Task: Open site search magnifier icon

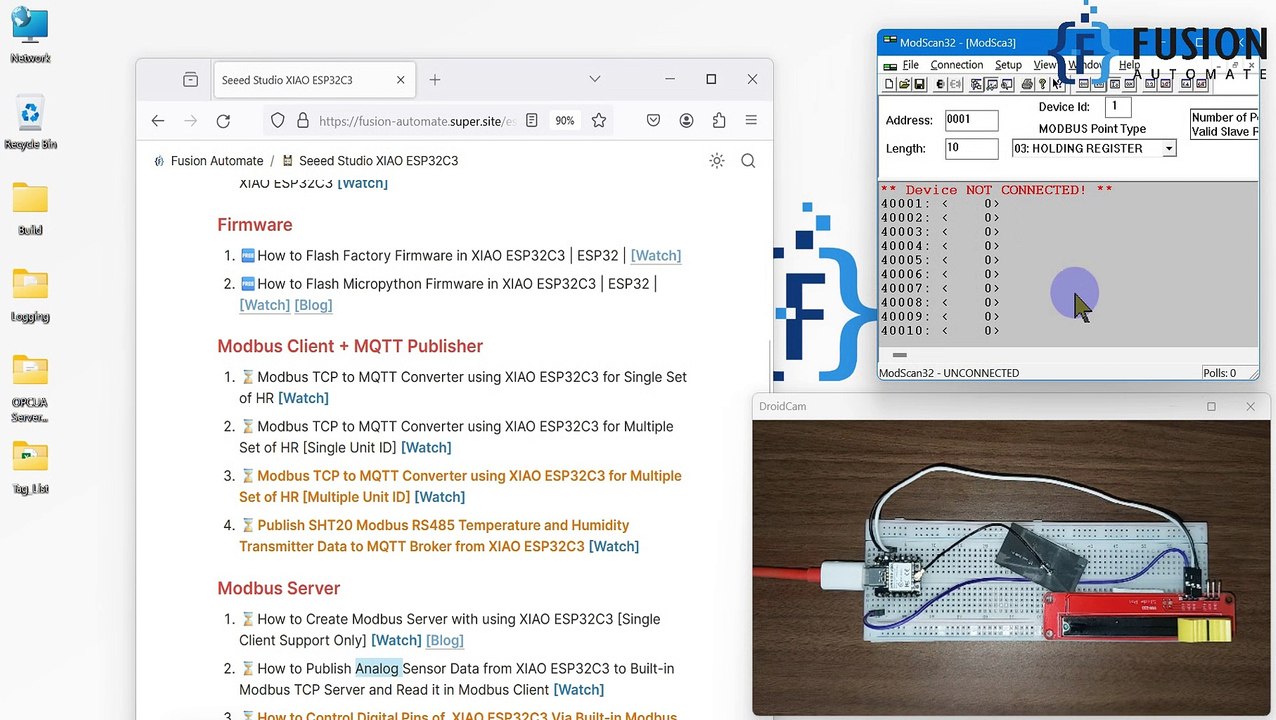Action: pos(748,161)
